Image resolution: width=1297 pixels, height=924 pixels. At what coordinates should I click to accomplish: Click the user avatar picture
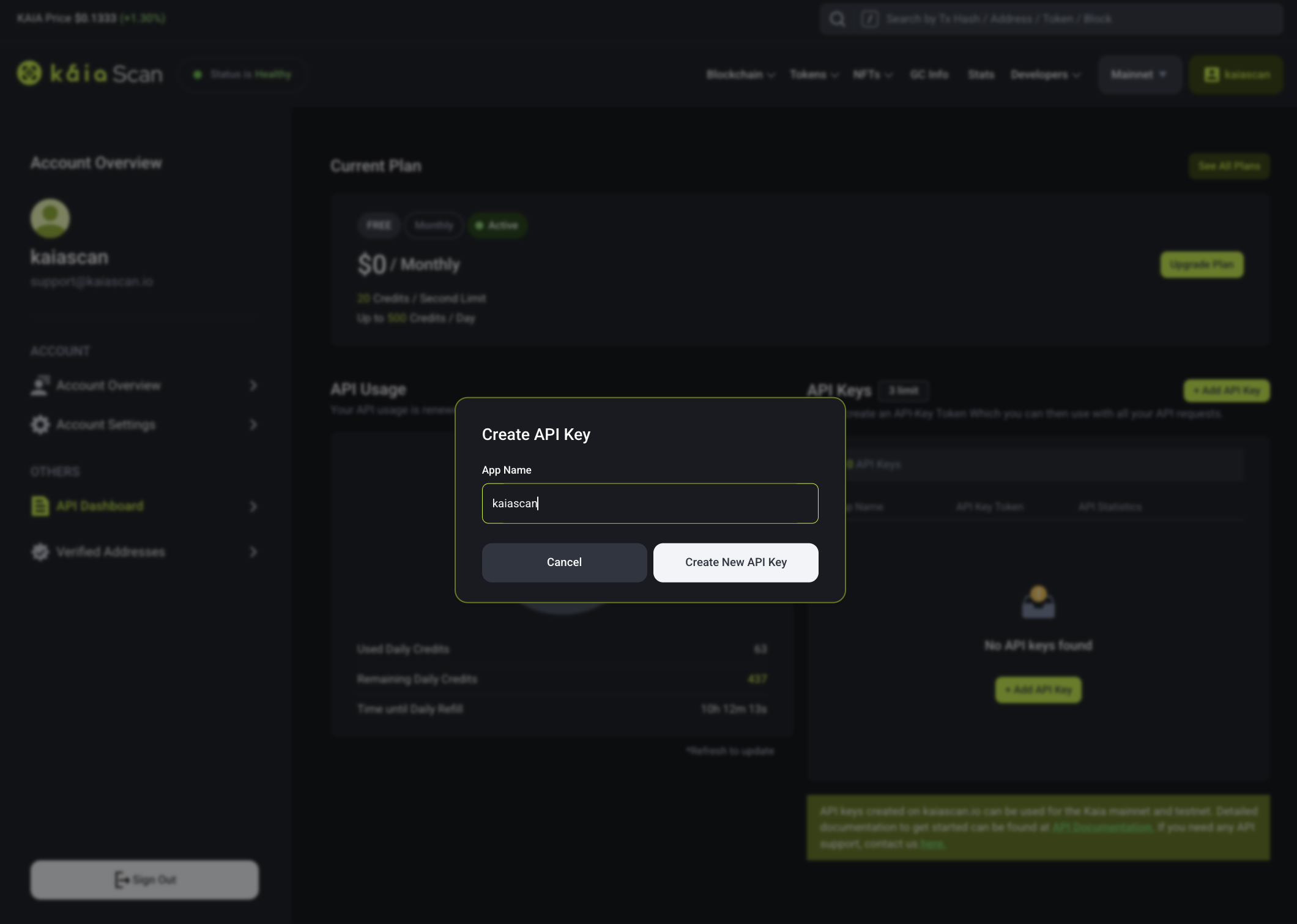(50, 218)
